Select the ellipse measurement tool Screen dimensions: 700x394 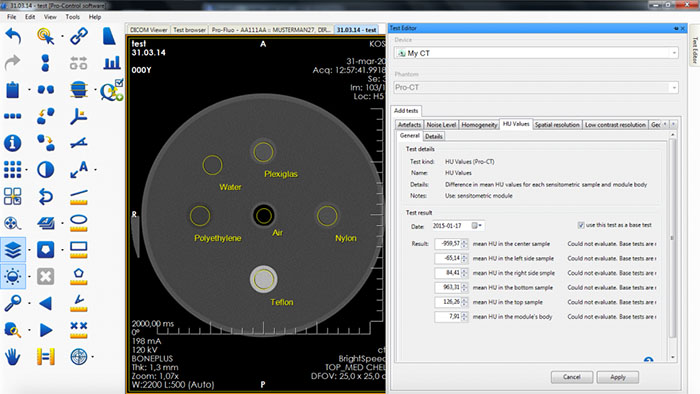79,223
